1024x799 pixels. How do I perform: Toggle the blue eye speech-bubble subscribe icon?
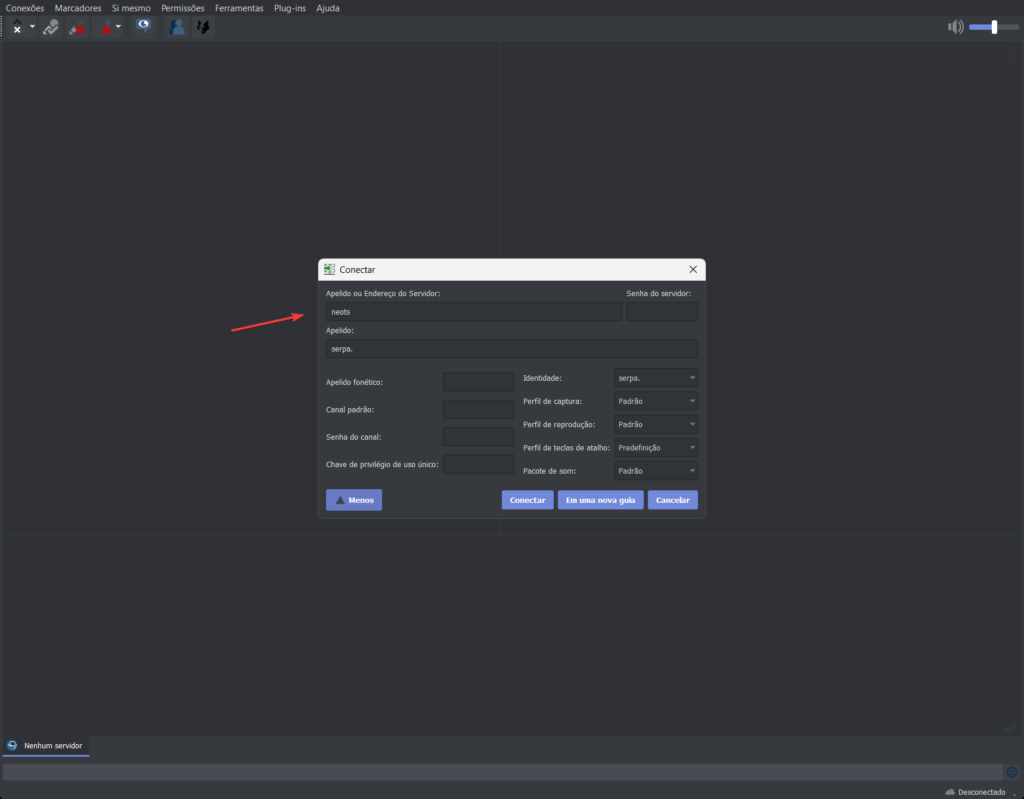(x=144, y=27)
